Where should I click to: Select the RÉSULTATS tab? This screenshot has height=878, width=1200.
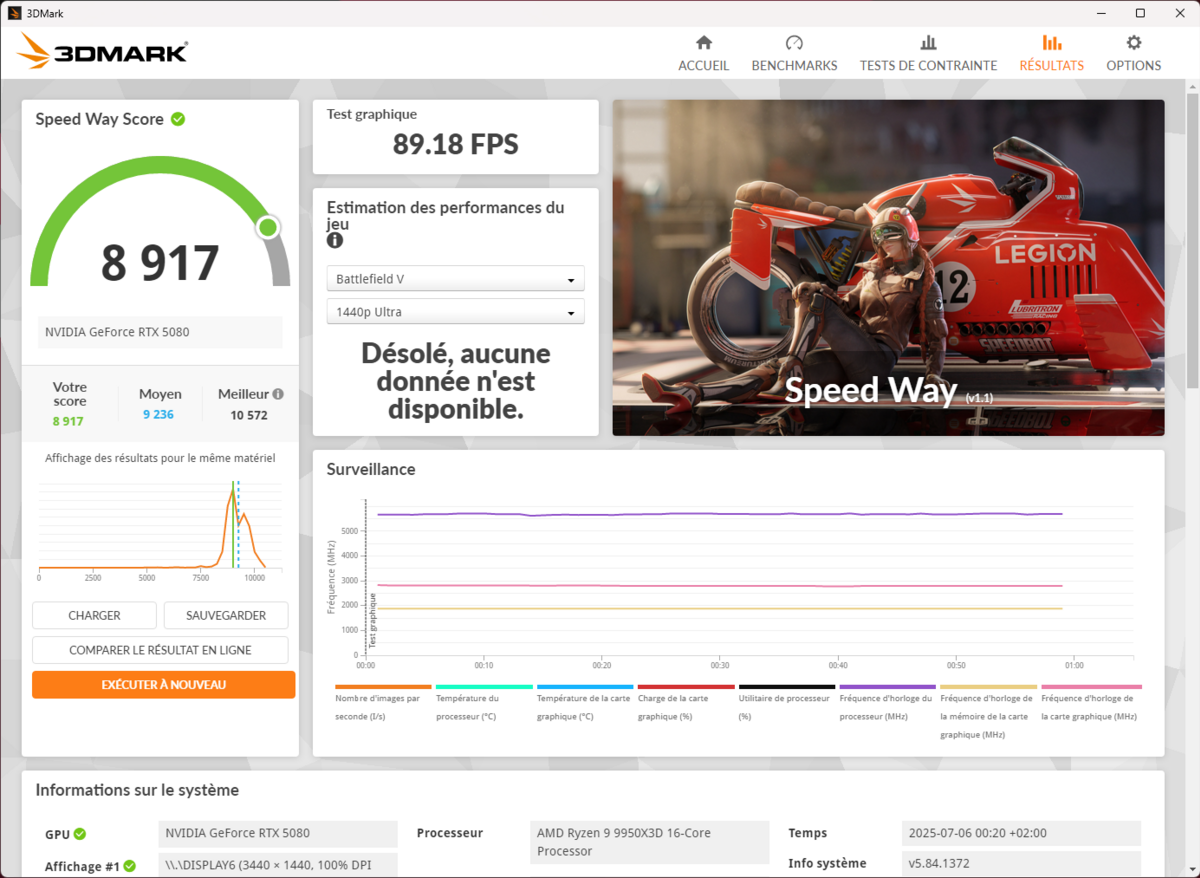tap(1051, 54)
